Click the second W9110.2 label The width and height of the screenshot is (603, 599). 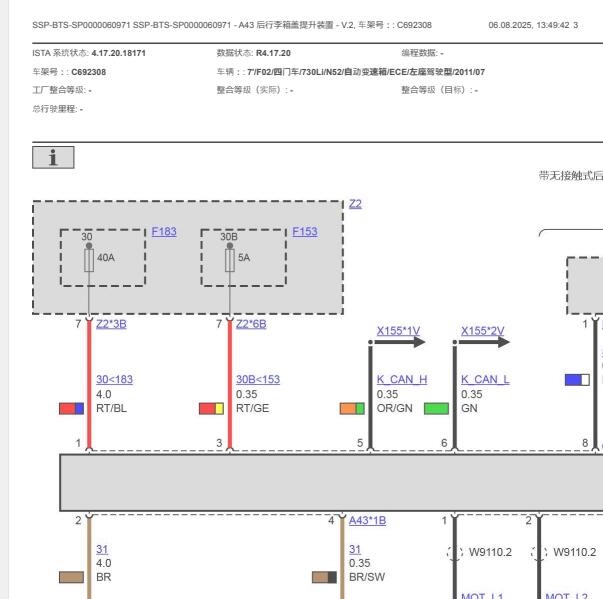[x=575, y=552]
